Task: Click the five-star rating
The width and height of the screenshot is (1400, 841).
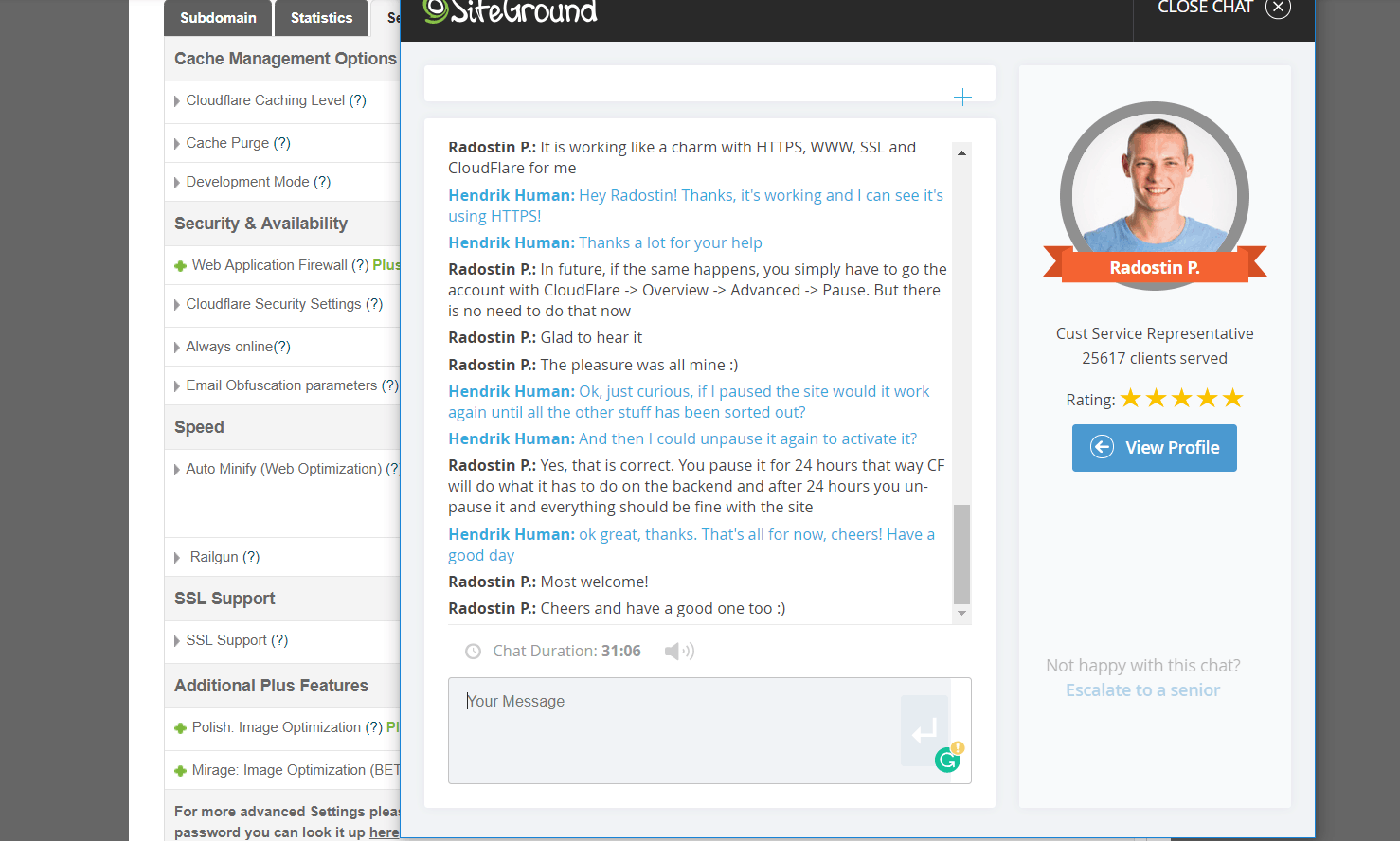Action: (x=1181, y=399)
